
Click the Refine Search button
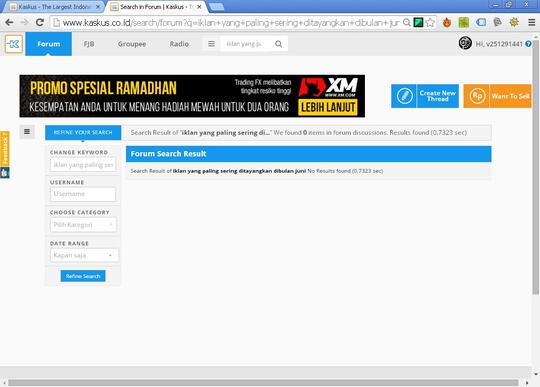coord(83,276)
